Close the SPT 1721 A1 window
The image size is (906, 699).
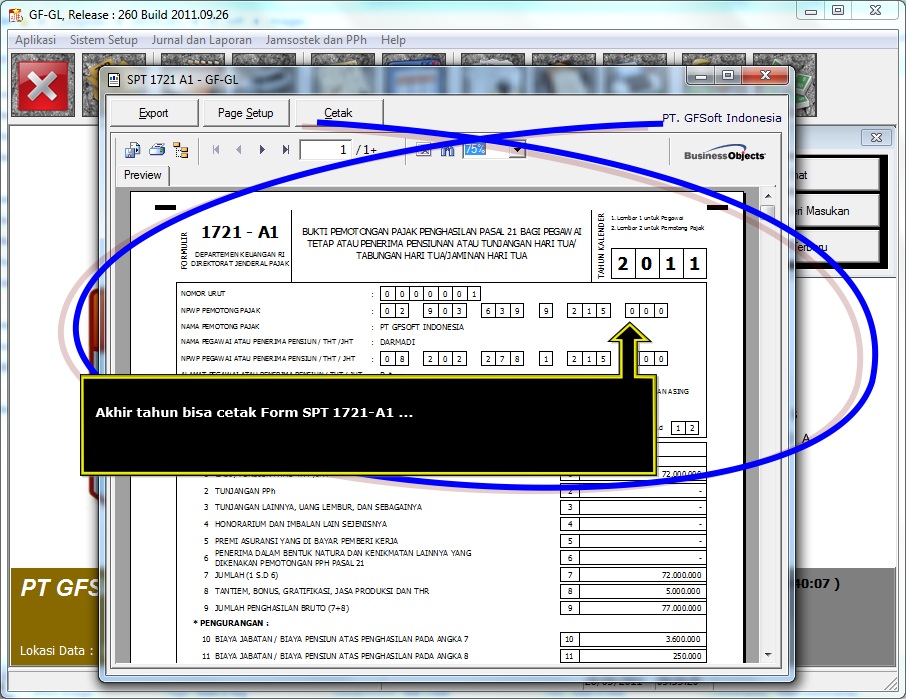pyautogui.click(x=766, y=76)
